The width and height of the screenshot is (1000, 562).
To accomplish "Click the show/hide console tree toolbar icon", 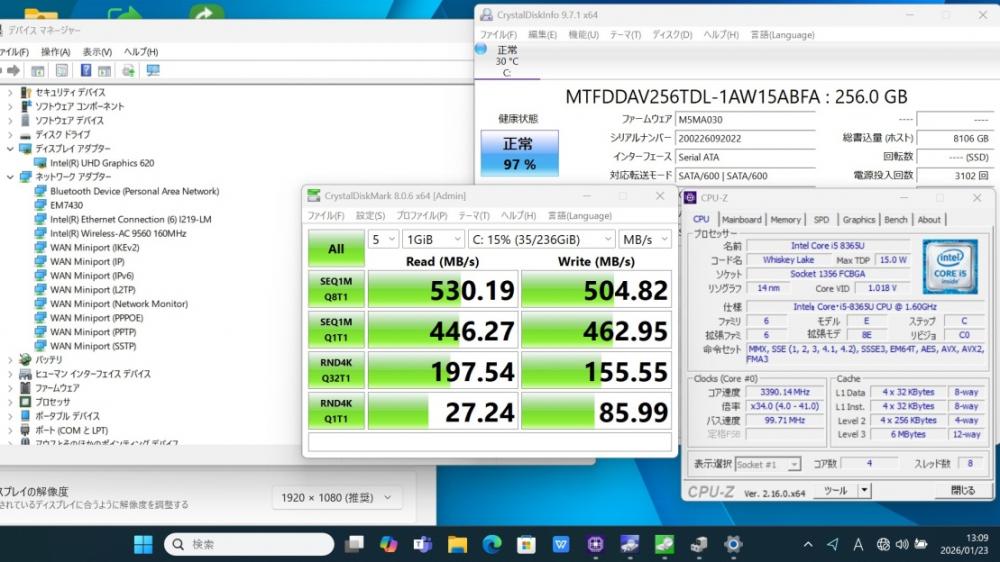I will (38, 71).
